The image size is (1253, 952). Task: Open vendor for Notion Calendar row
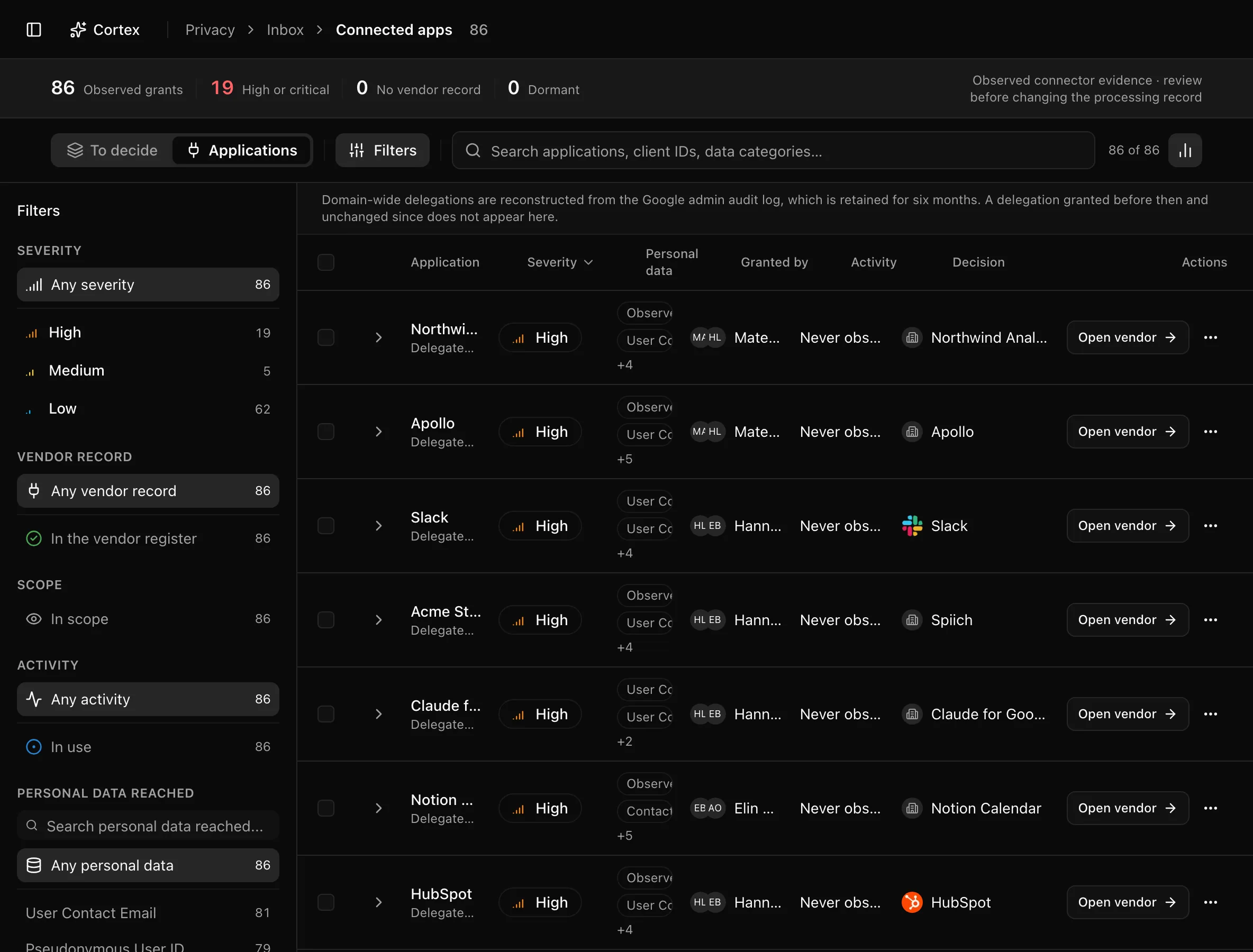coord(1127,808)
